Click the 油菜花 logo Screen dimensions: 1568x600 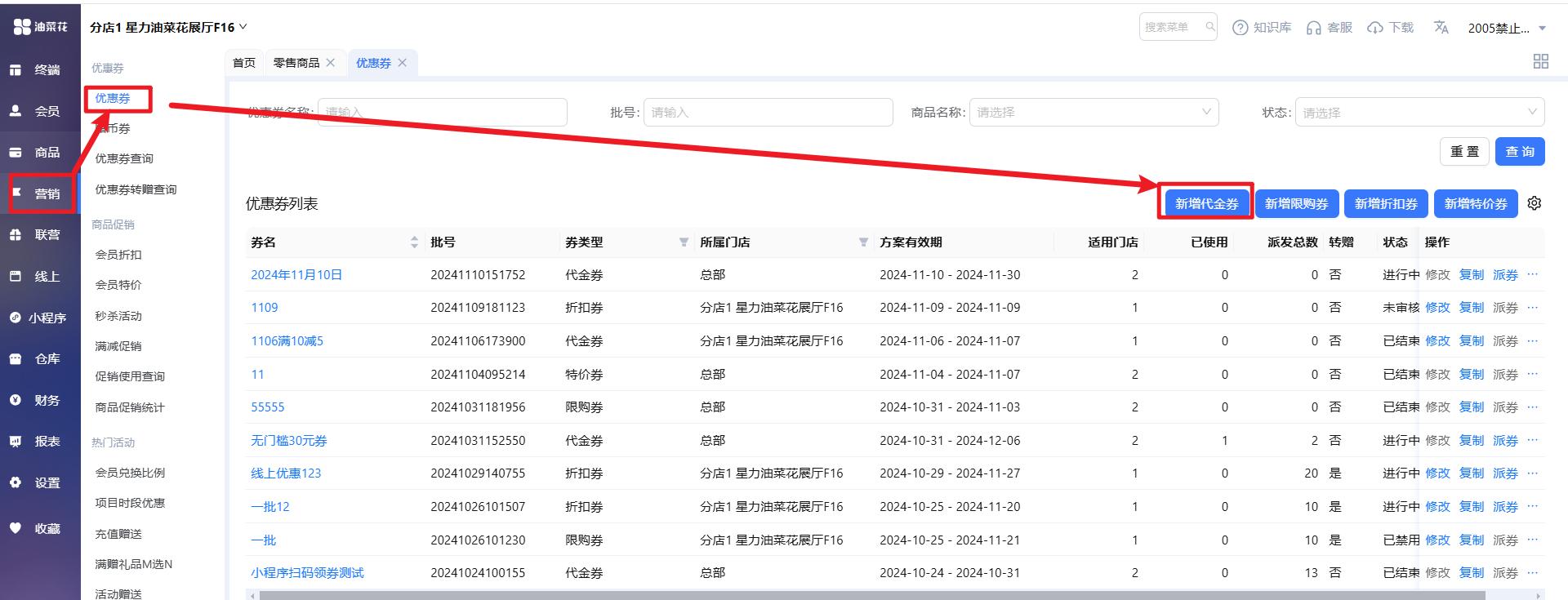(40, 27)
